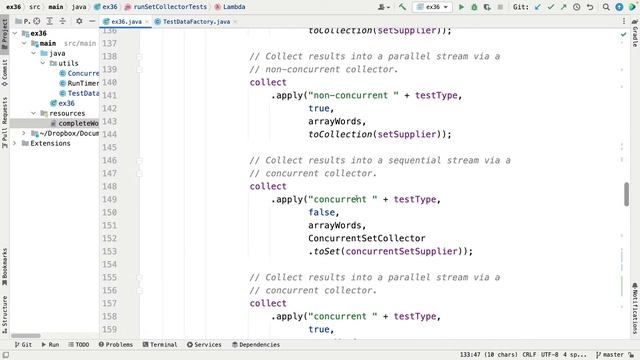The width and height of the screenshot is (640, 360).
Task: Open editor tabs more-options kebab icon
Action: [624, 21]
